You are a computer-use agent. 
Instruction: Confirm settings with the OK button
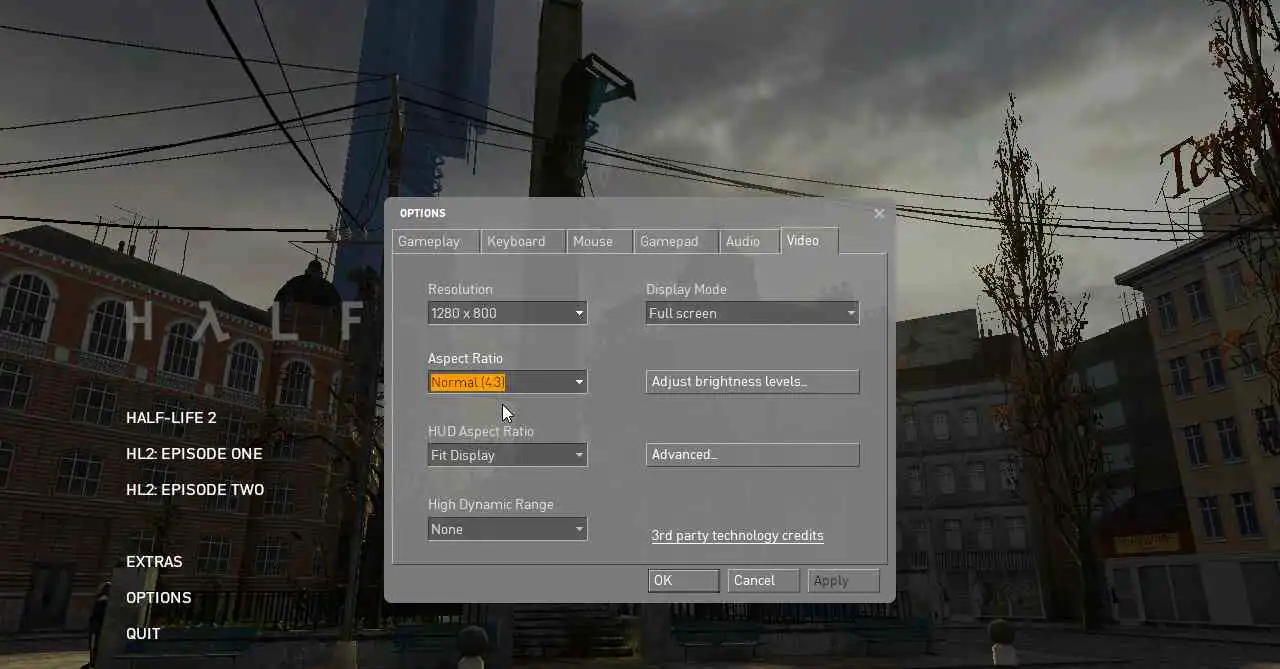point(683,580)
